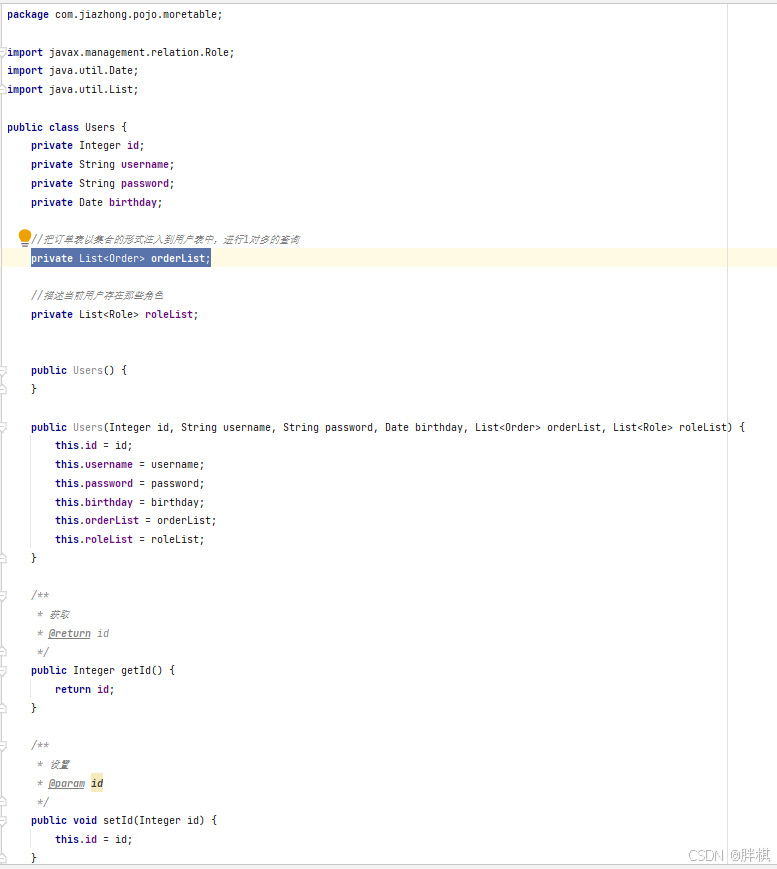Collapse the import statements fold marker
Screen dimensions: 777x869
[3, 53]
